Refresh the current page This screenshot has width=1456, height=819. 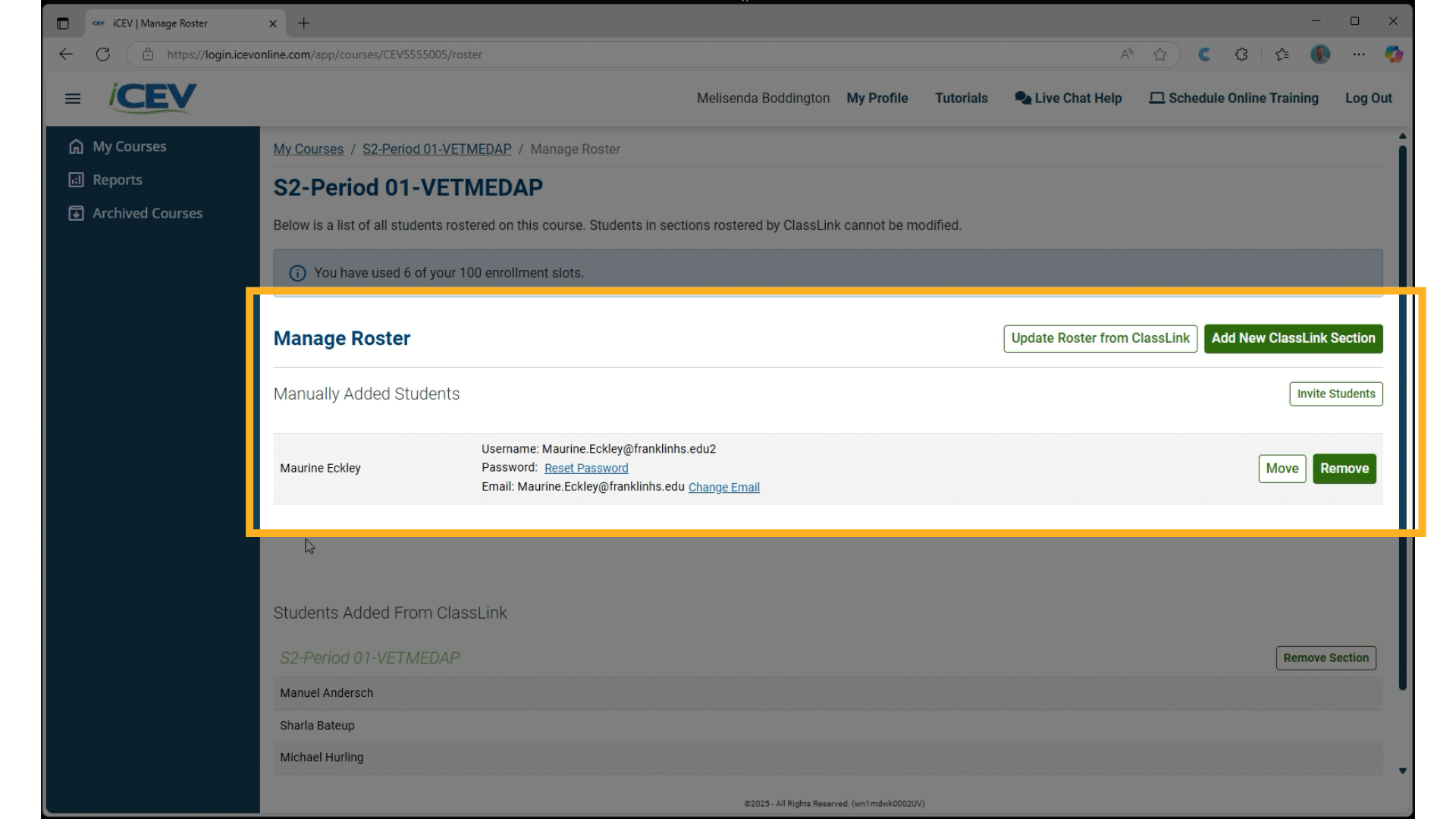pyautogui.click(x=103, y=54)
